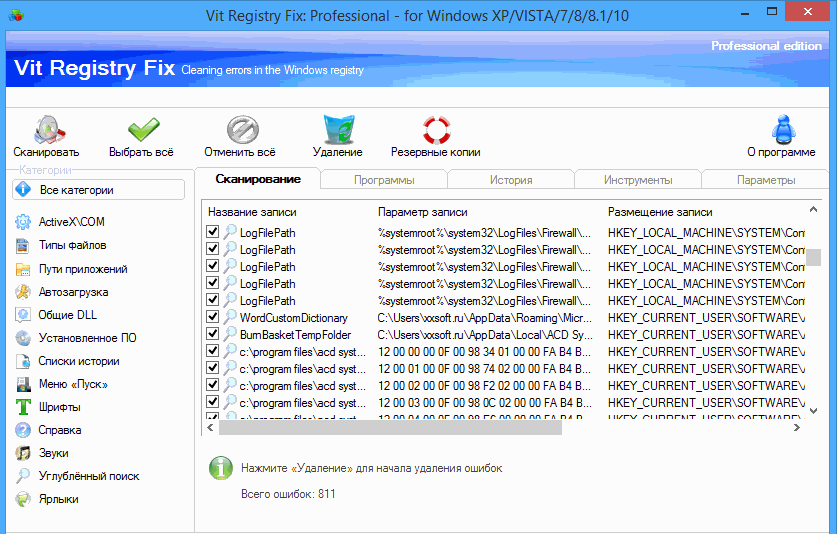The height and width of the screenshot is (534, 837).
Task: Click the Всего ошибок: 811 text
Action: point(288,493)
